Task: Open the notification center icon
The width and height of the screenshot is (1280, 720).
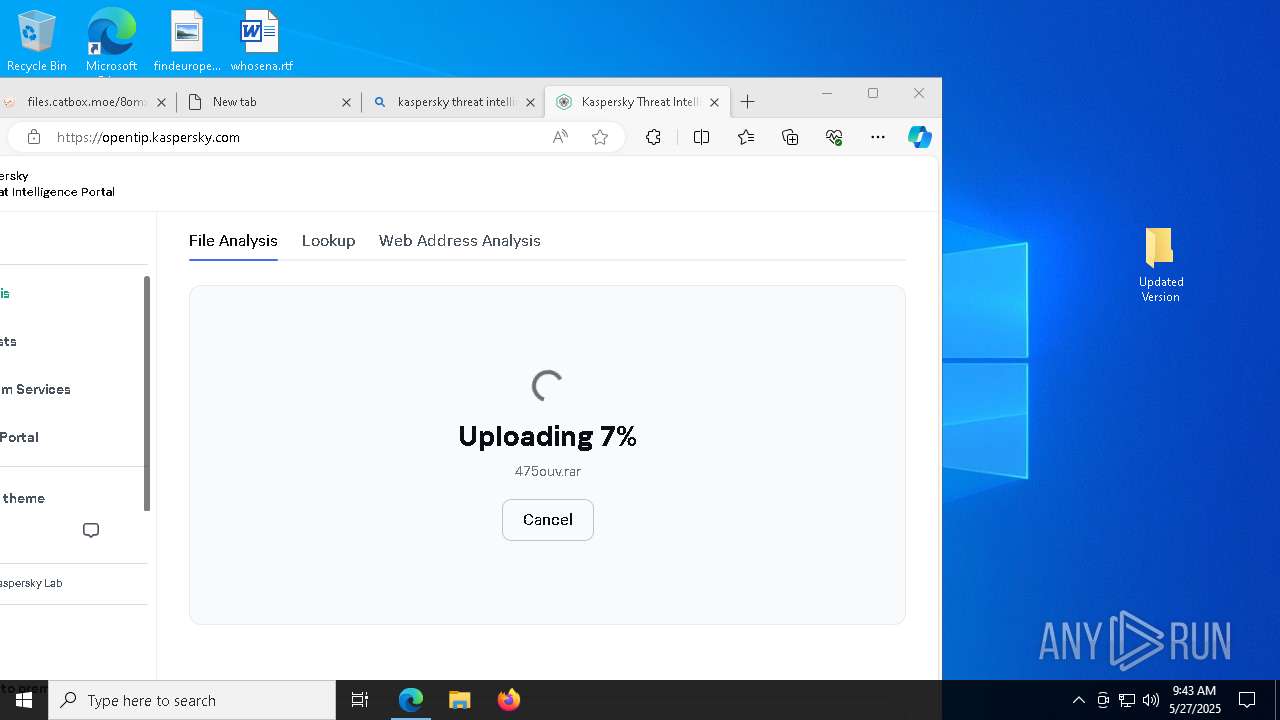Action: pos(1247,700)
